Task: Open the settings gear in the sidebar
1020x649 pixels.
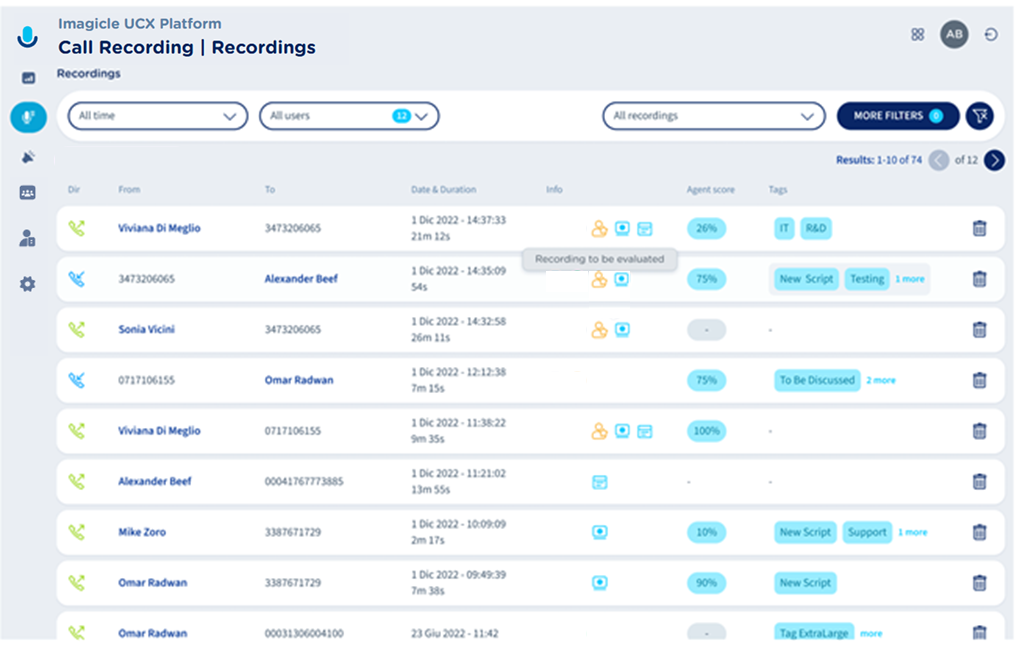Action: [28, 285]
